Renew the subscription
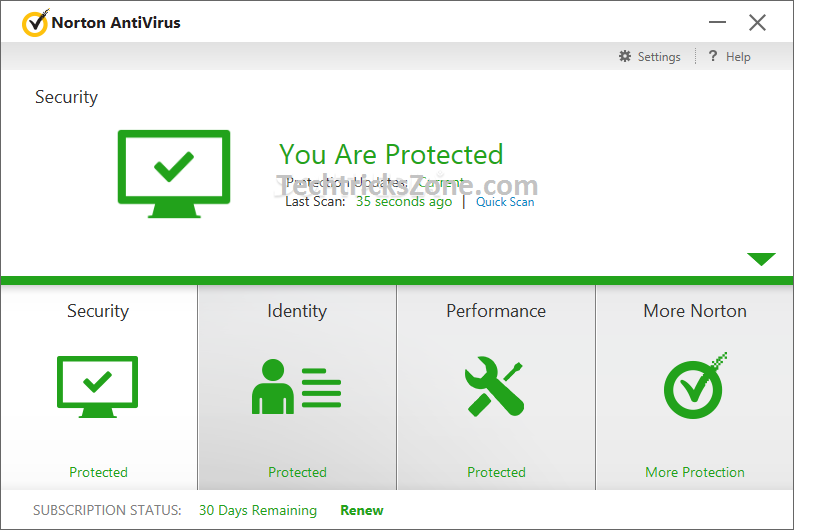Viewport: 837px width, 530px height. coord(361,510)
